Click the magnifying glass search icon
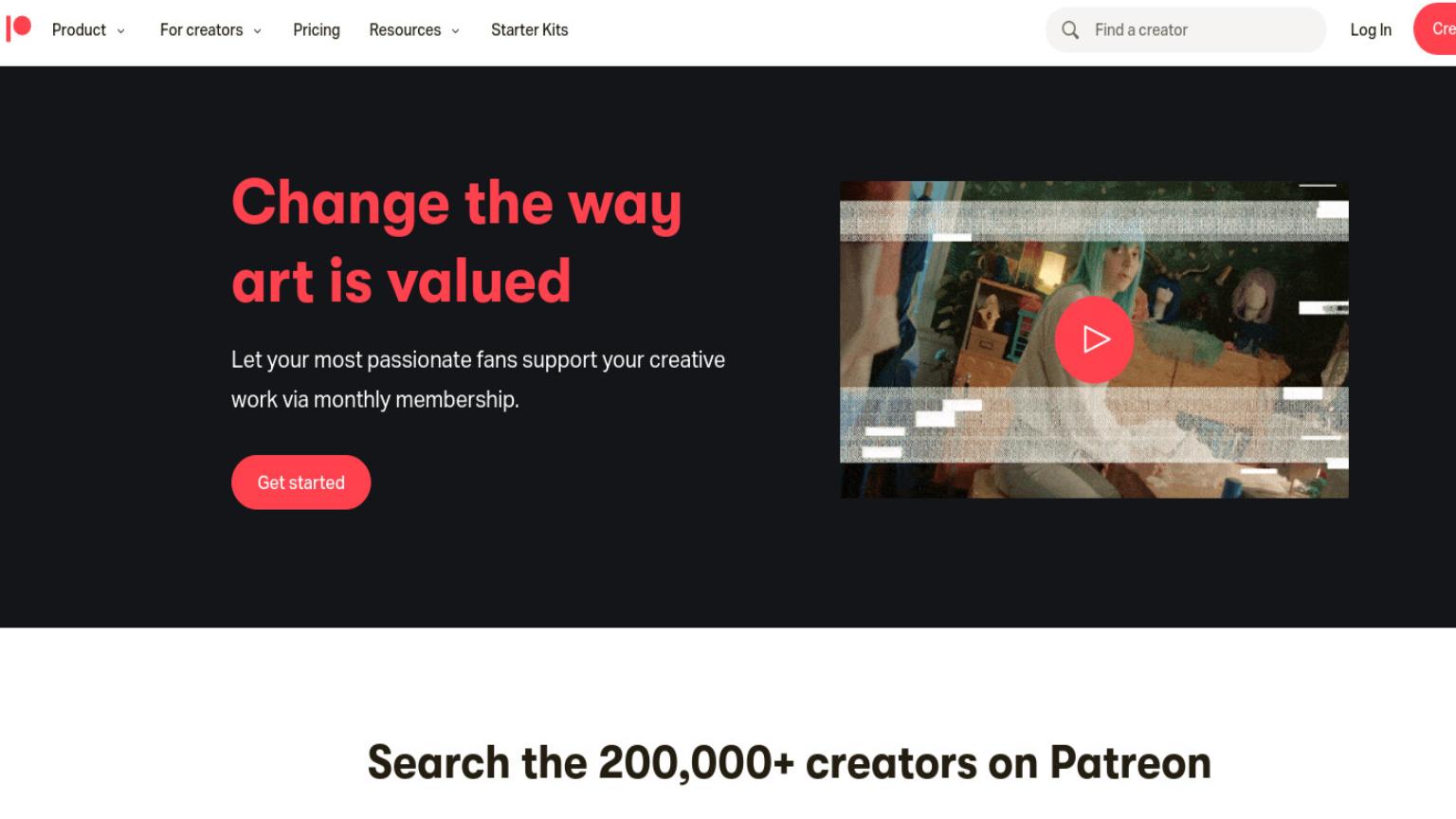 point(1070,30)
